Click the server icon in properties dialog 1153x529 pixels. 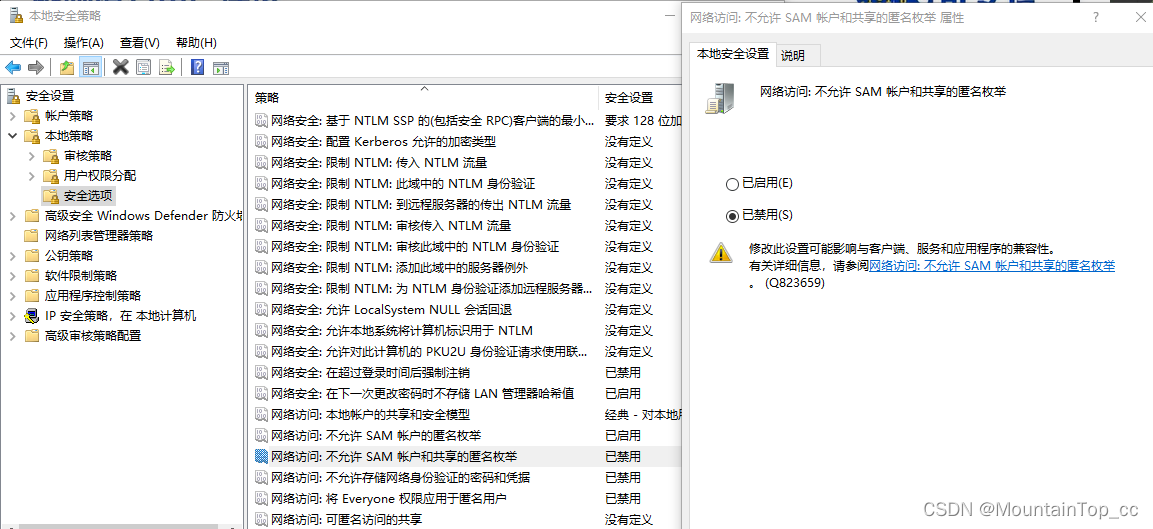point(718,99)
